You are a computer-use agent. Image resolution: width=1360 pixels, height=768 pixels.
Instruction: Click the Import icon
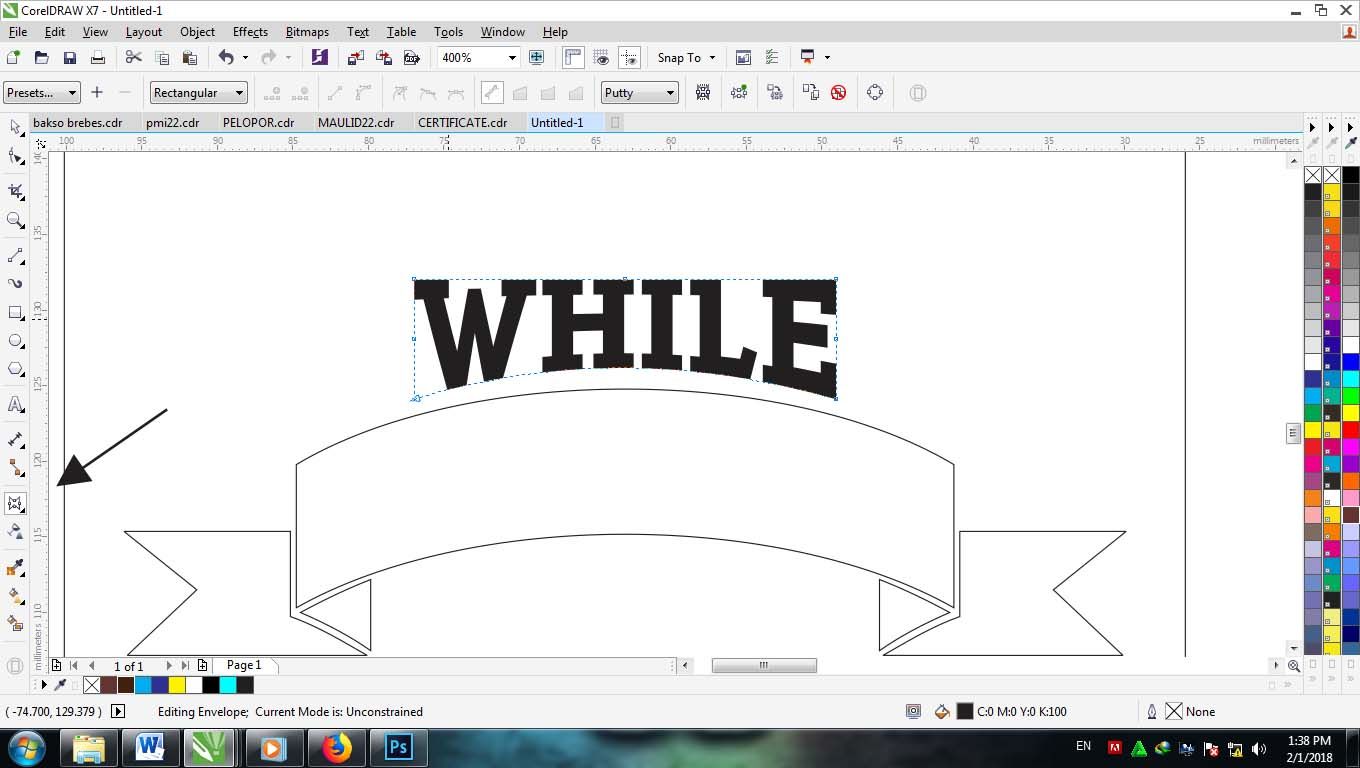pos(355,57)
